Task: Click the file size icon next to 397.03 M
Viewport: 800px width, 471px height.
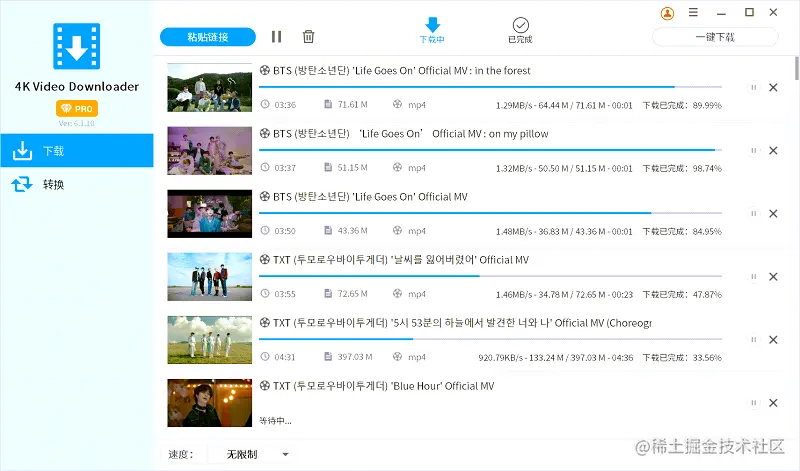Action: pos(328,356)
